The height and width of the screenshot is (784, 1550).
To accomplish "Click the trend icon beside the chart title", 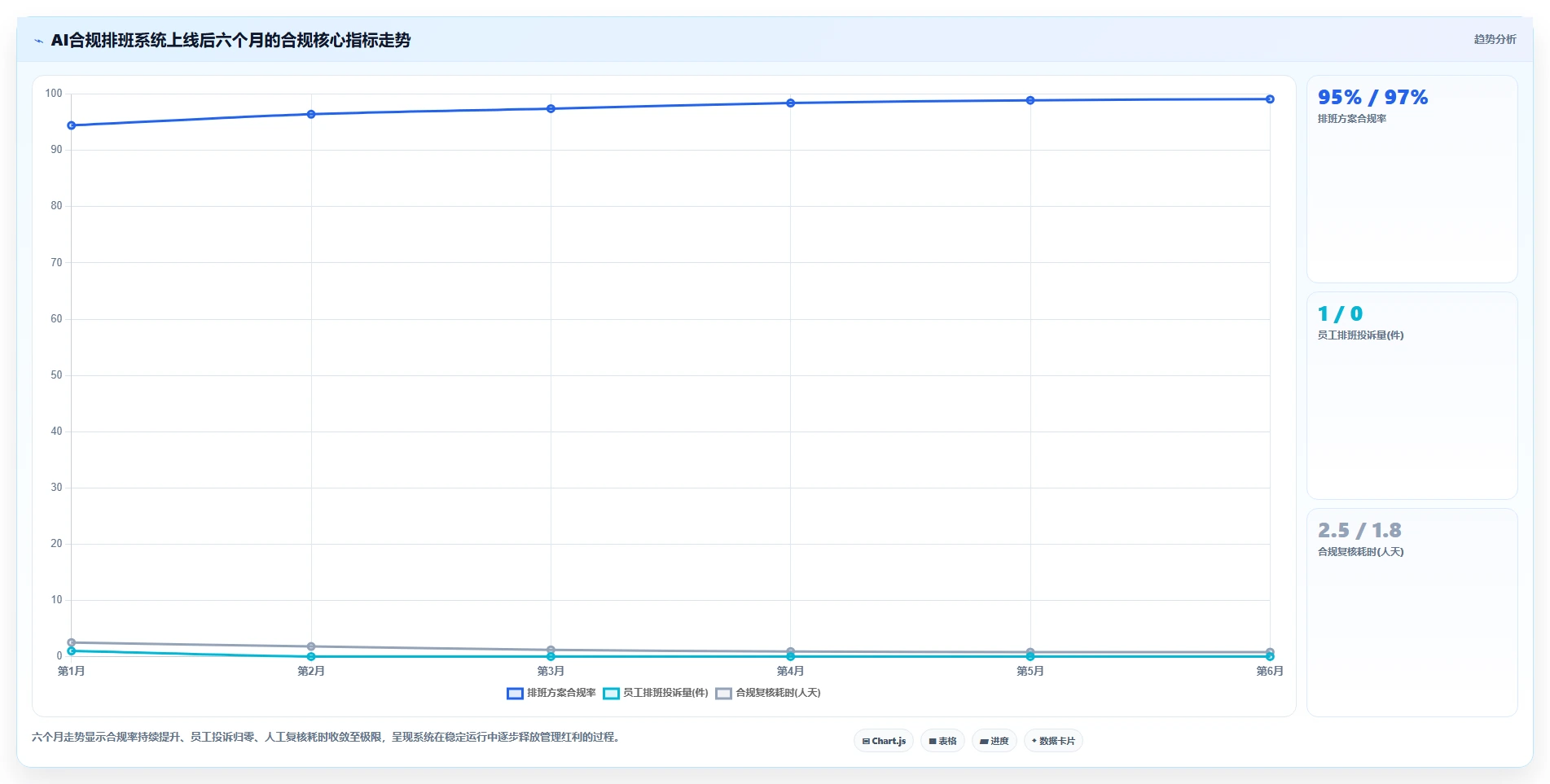I will [38, 41].
